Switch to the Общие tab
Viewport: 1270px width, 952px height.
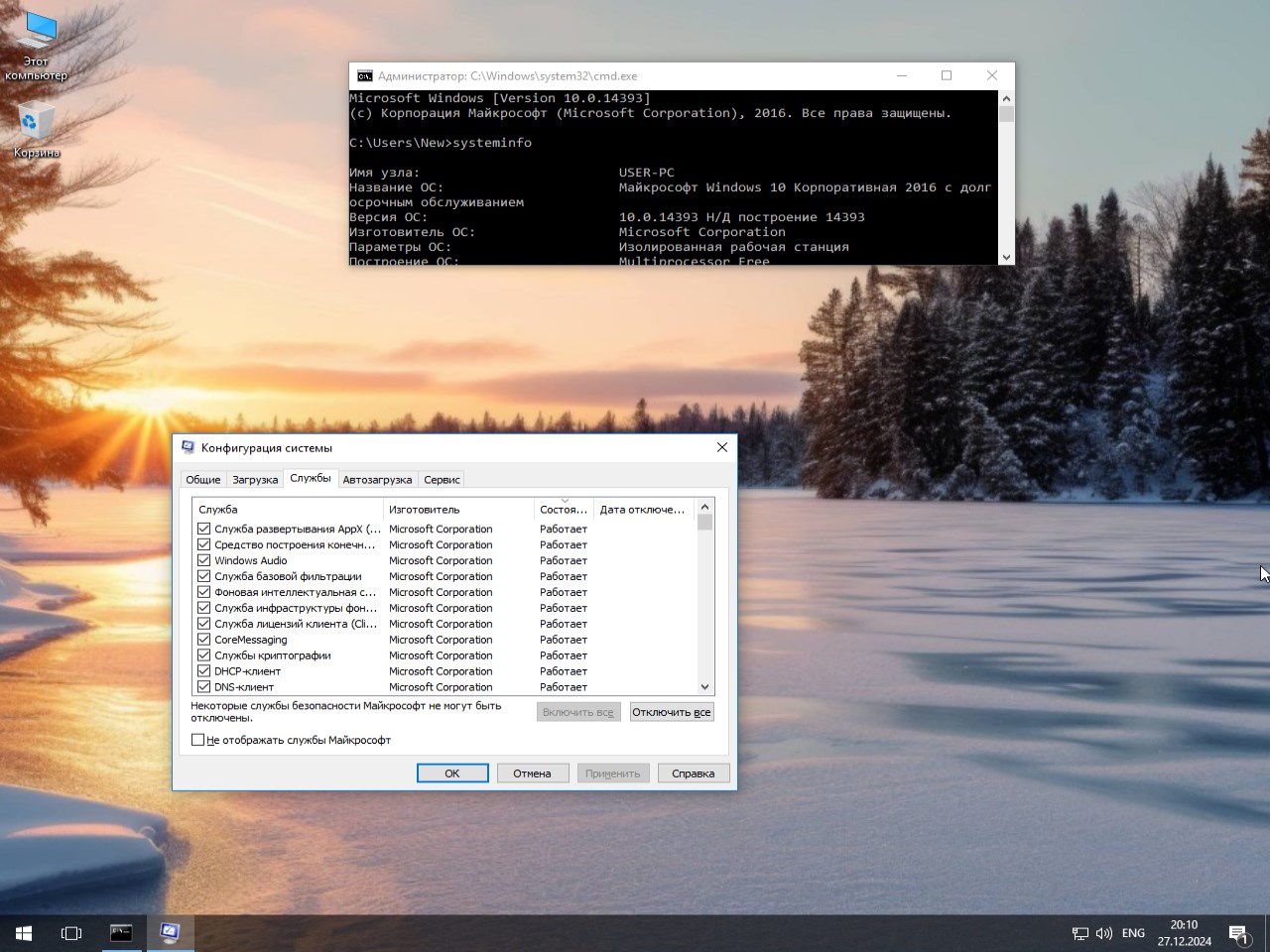[x=203, y=479]
